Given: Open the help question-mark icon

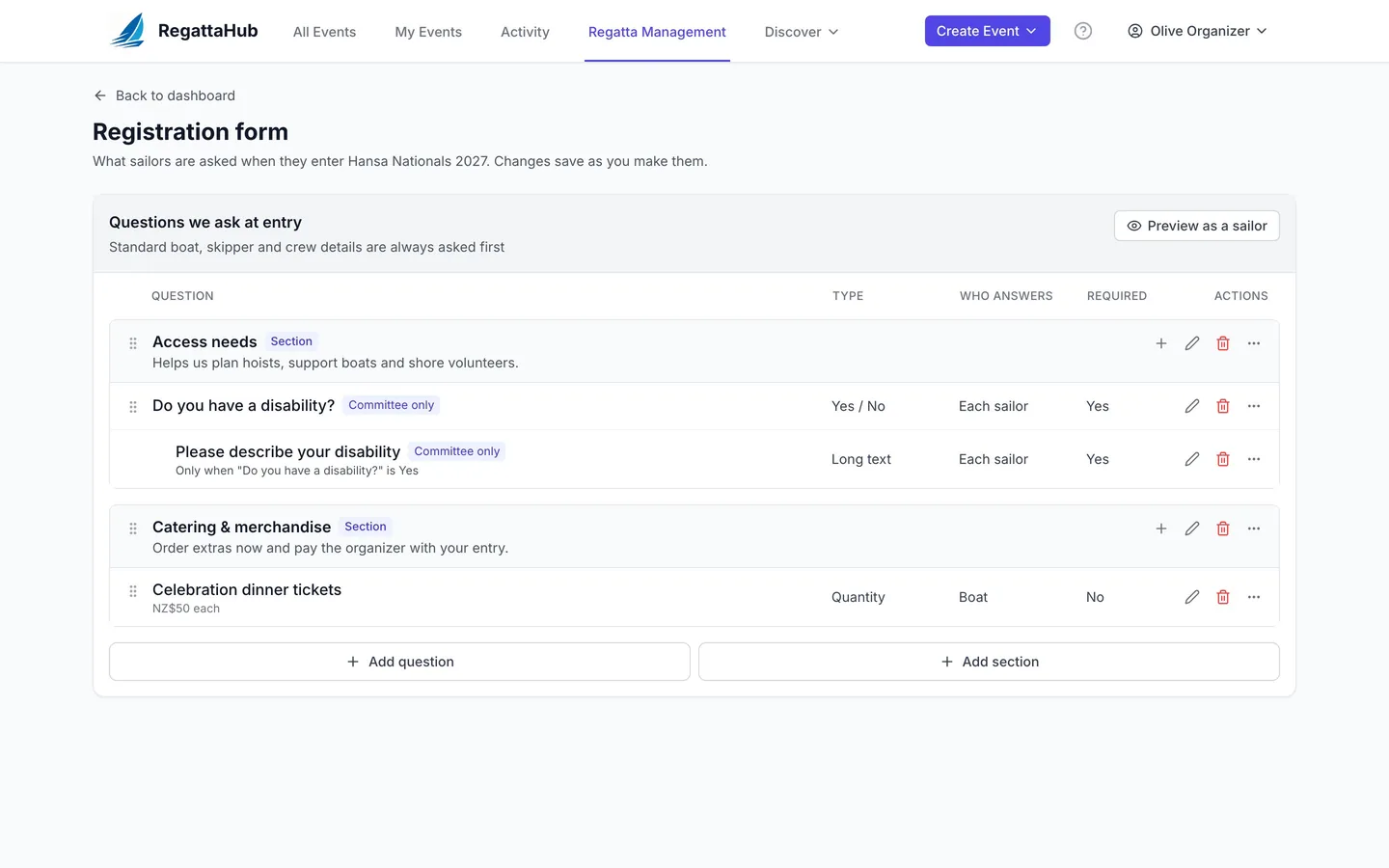Looking at the screenshot, I should click(1083, 31).
